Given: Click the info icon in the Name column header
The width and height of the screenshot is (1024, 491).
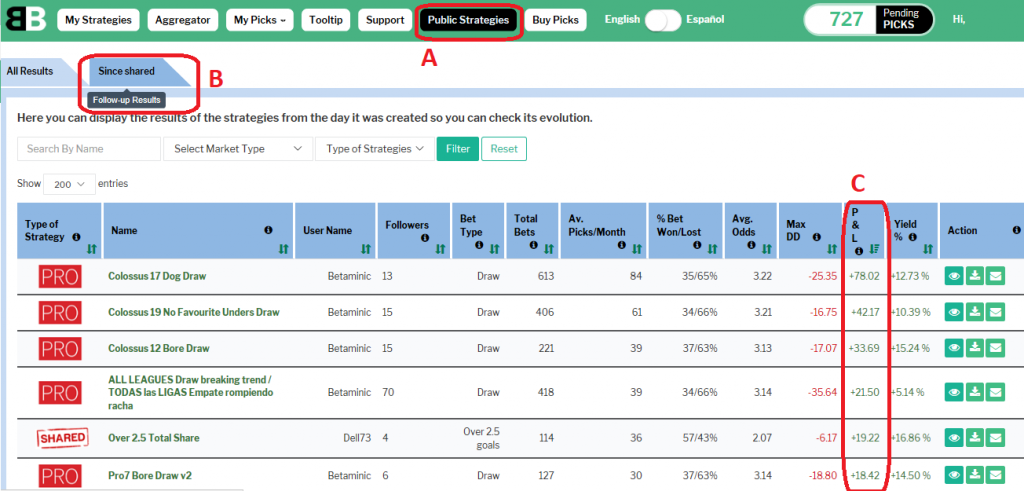Looking at the screenshot, I should (268, 230).
